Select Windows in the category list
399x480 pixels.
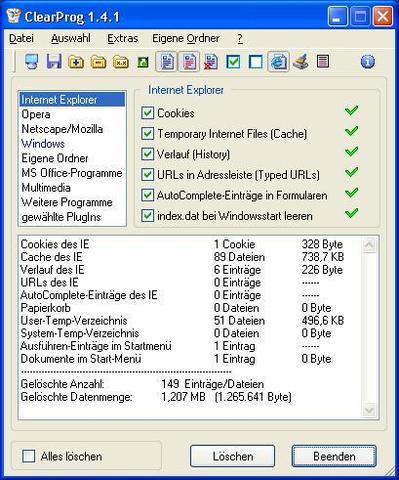[x=72, y=144]
